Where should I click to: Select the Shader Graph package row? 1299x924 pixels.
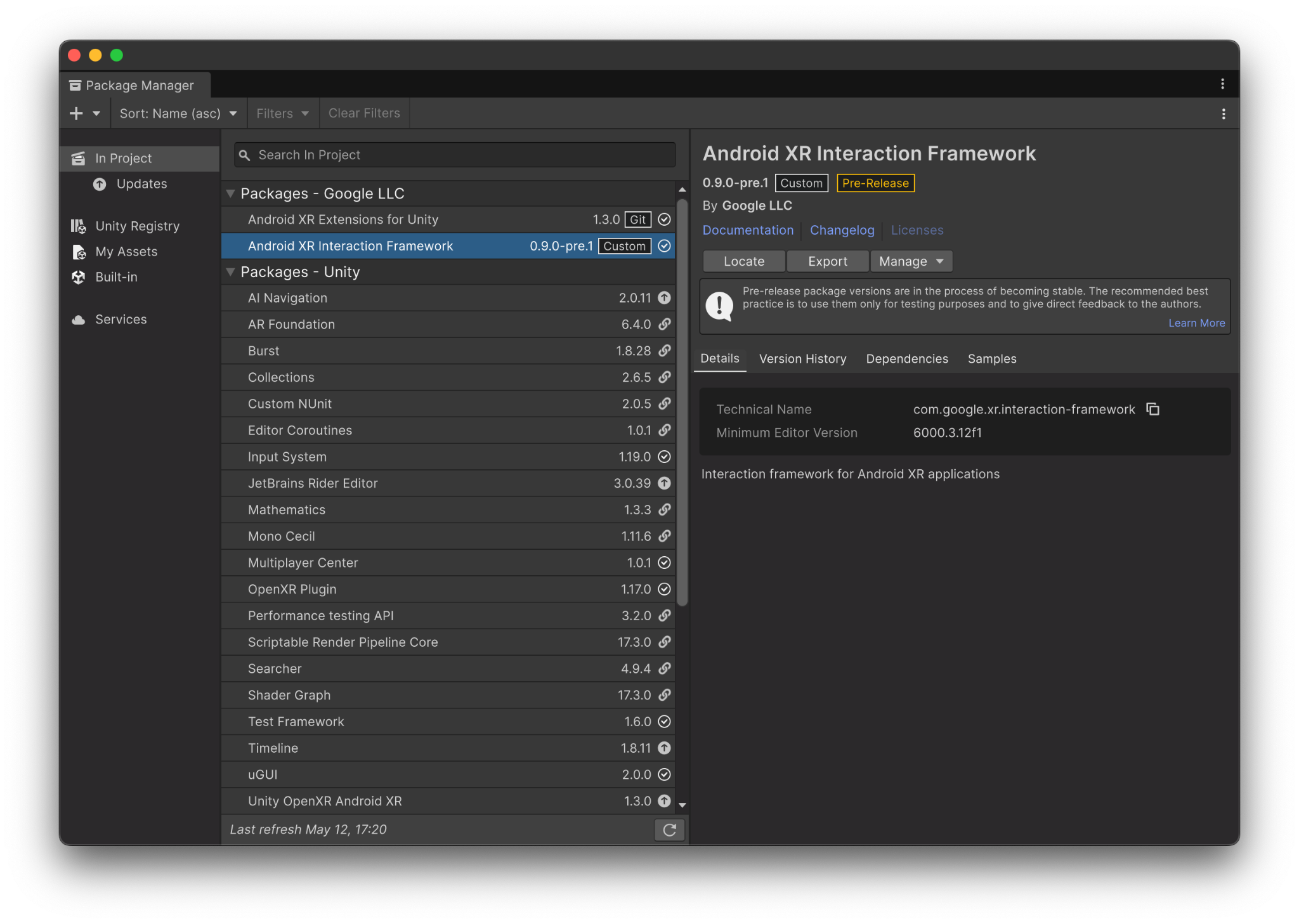(448, 695)
